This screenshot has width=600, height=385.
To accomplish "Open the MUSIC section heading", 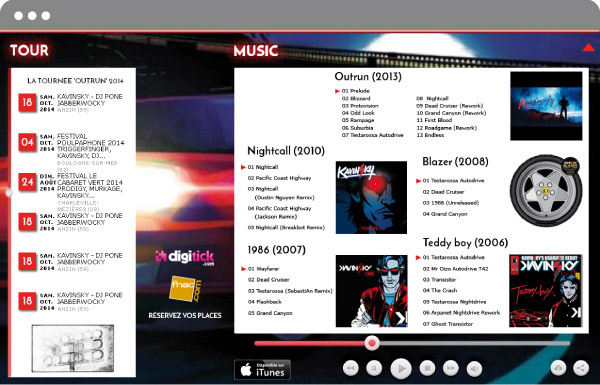I will 256,51.
